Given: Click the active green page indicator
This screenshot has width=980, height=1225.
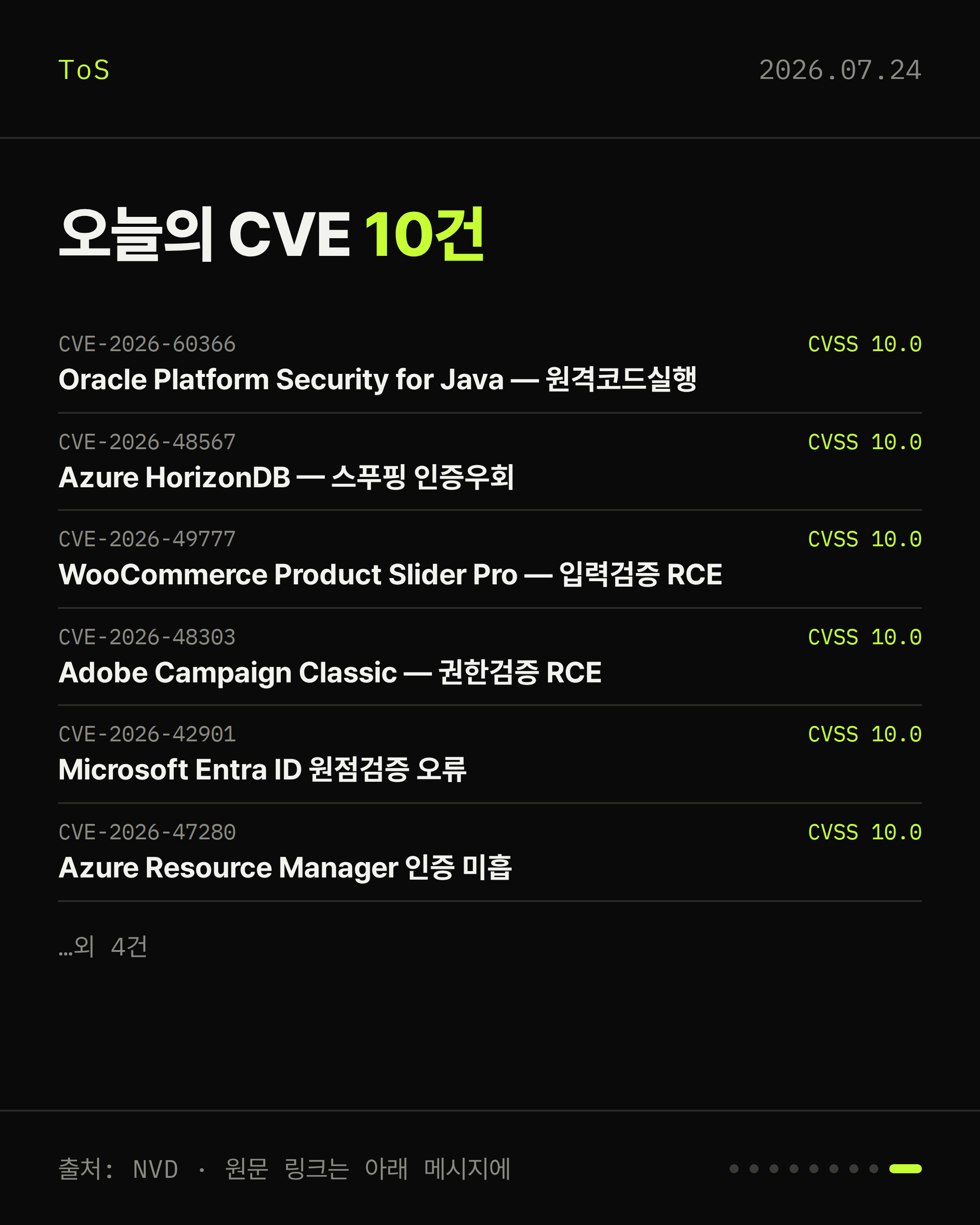Looking at the screenshot, I should click(905, 1168).
